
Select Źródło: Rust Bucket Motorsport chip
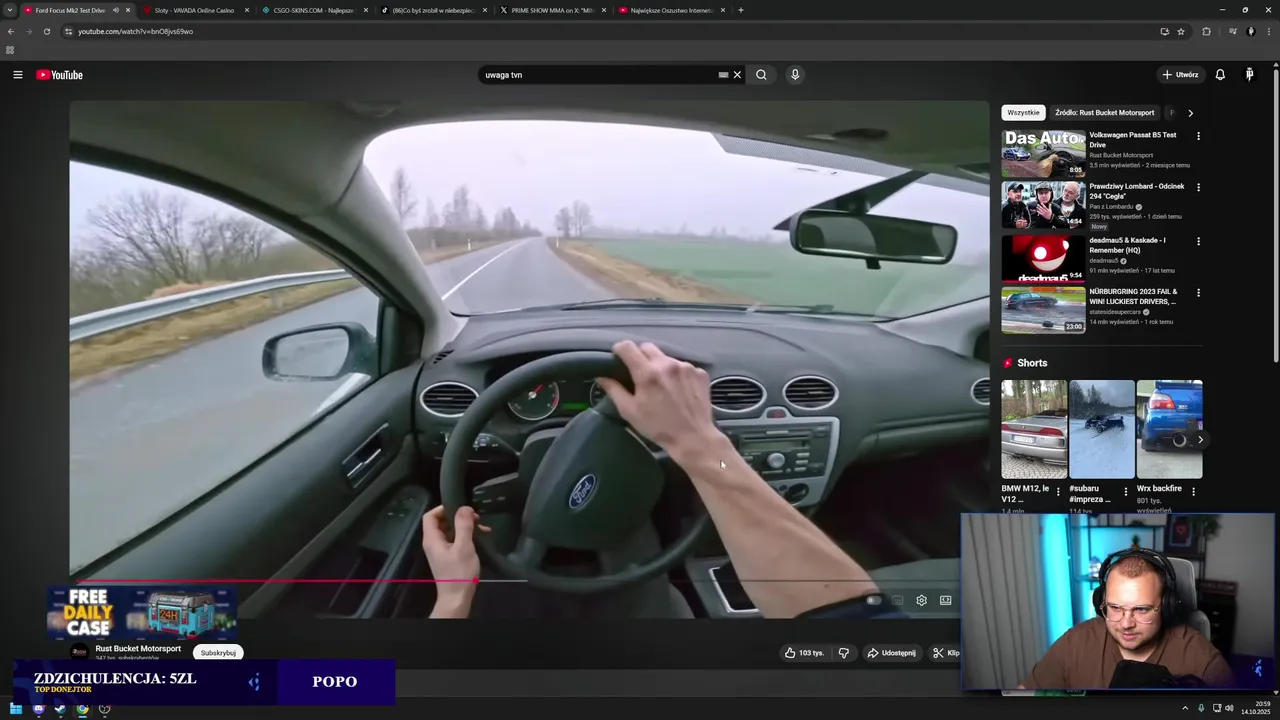pos(1105,113)
